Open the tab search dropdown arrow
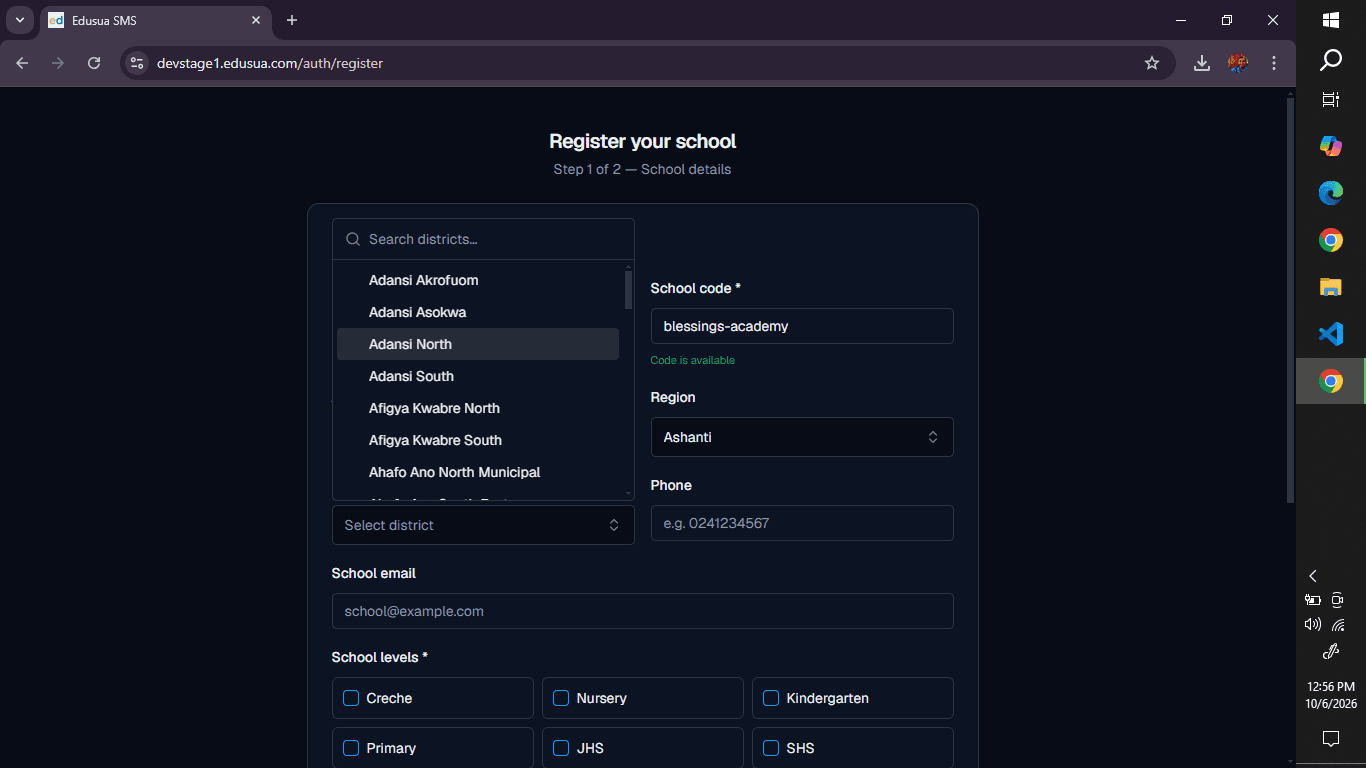The height and width of the screenshot is (768, 1366). (x=19, y=20)
